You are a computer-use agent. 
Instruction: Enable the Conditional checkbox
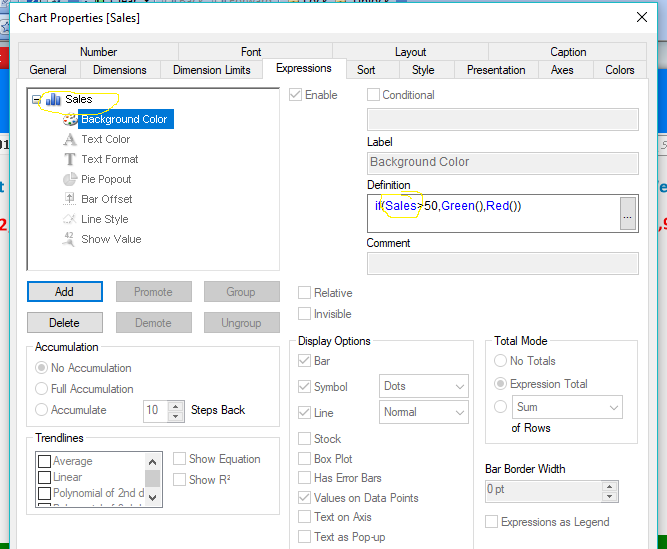[x=374, y=96]
